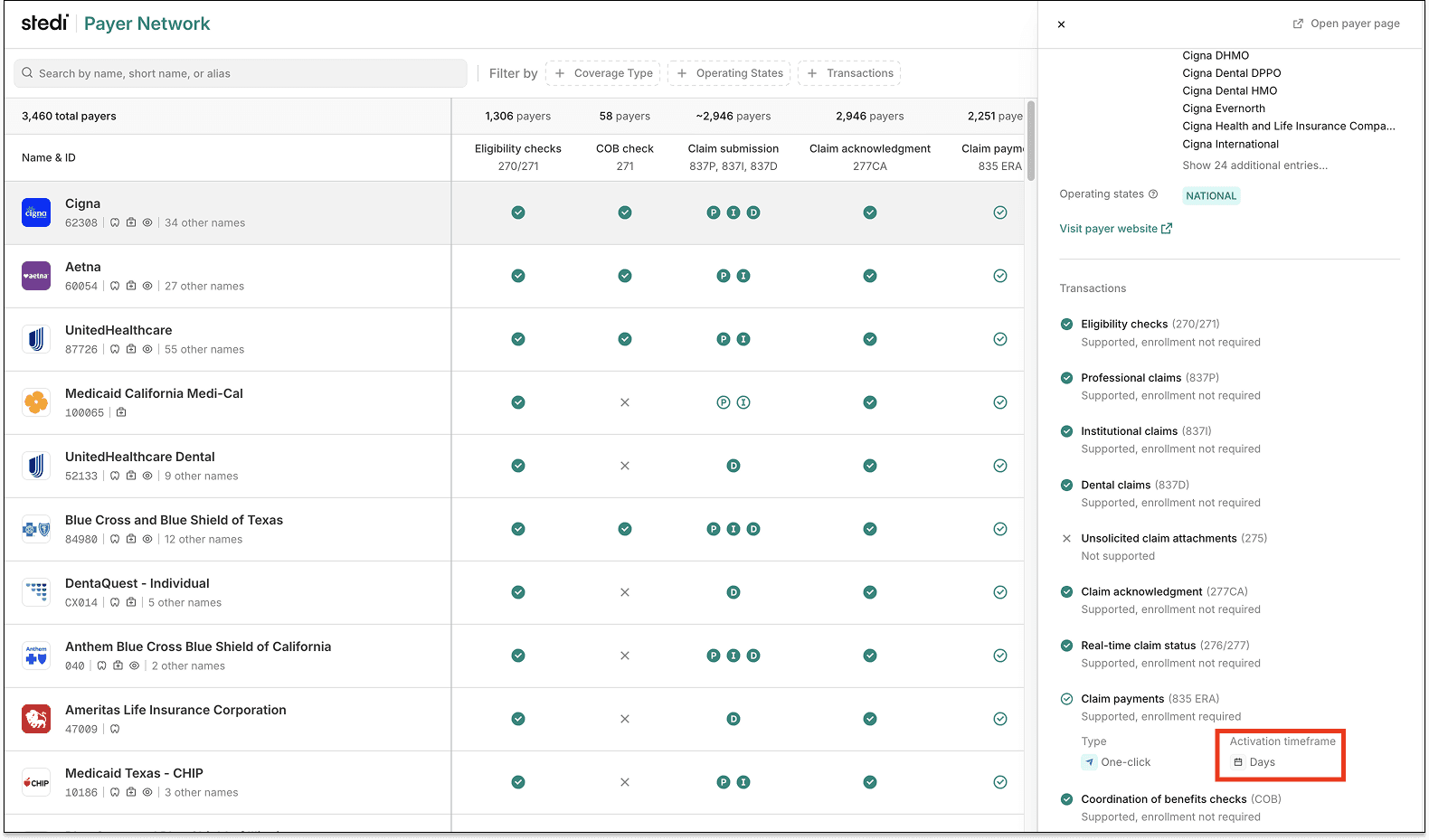Click Cigna vision eye icon
The height and width of the screenshot is (840, 1429).
[147, 222]
